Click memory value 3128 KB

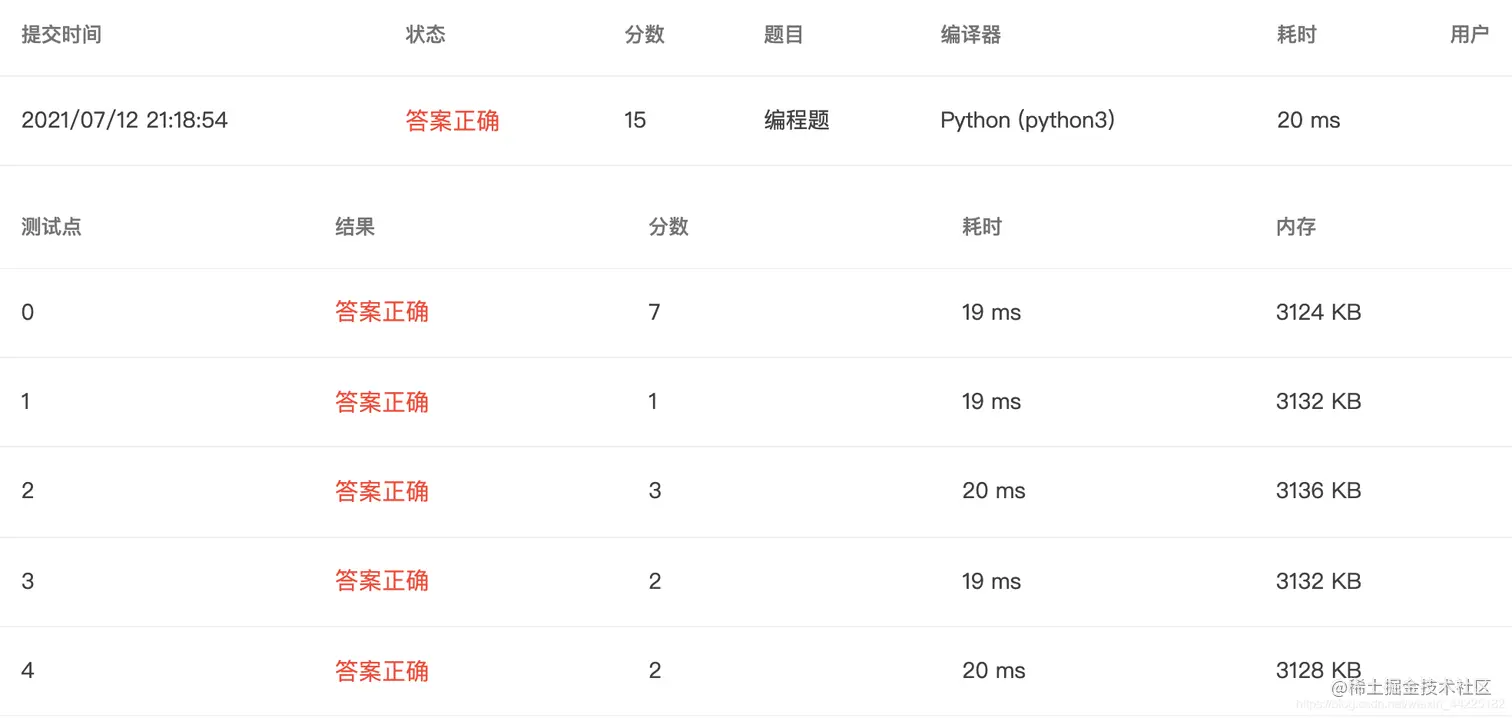pyautogui.click(x=1318, y=670)
